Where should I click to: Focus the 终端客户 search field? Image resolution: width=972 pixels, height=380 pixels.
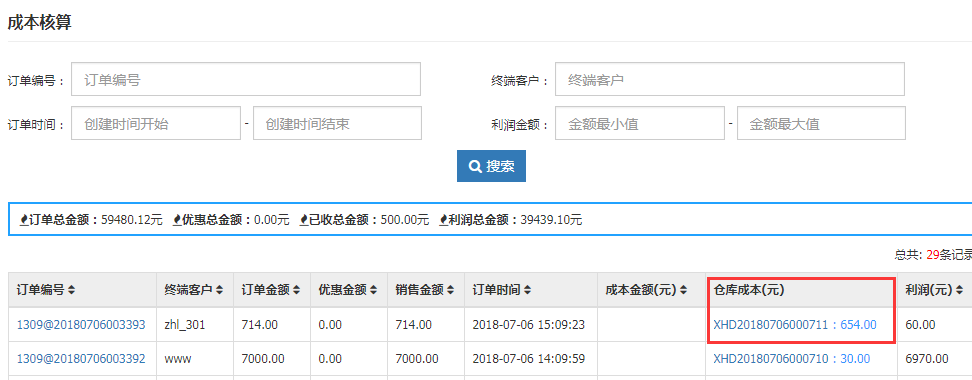click(730, 79)
